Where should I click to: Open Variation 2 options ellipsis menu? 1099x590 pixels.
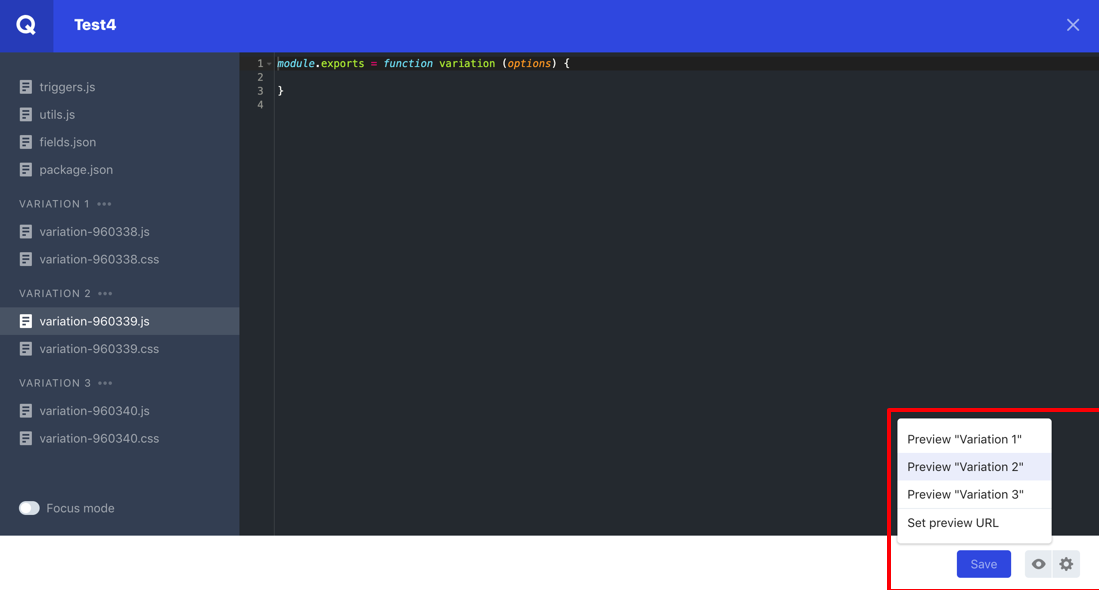coord(105,294)
